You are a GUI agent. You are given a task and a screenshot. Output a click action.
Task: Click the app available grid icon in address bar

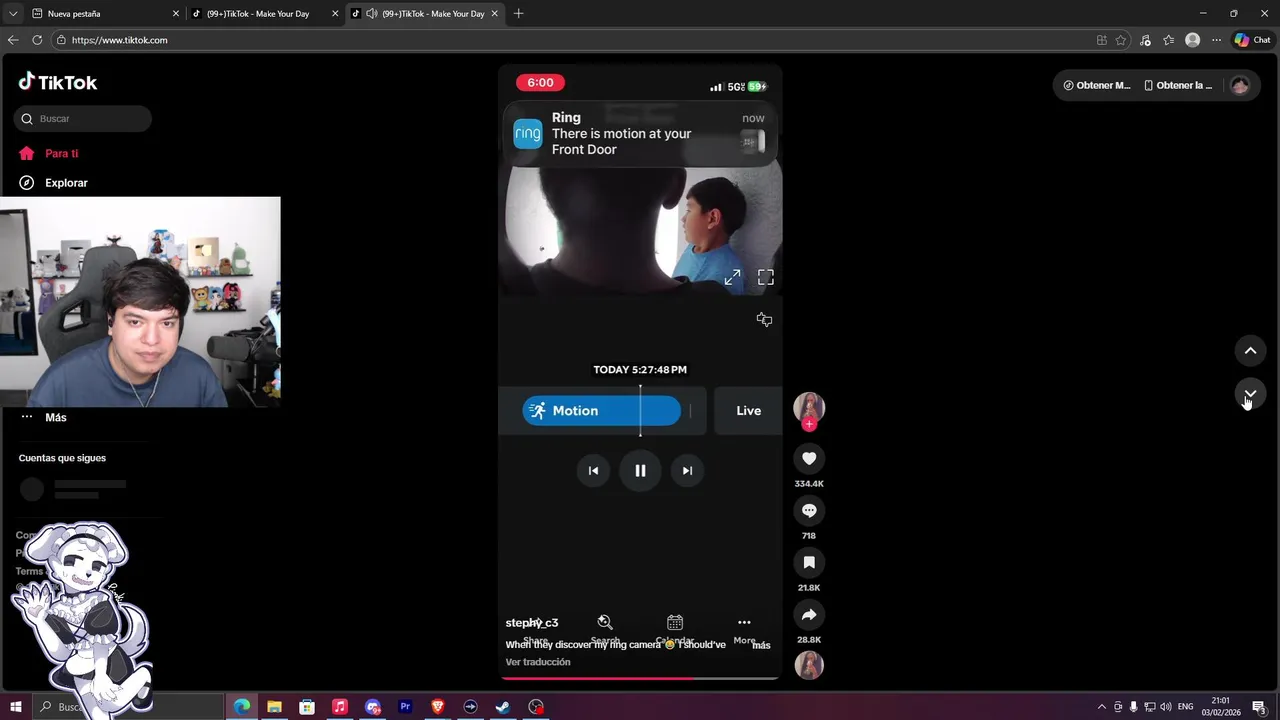(1101, 40)
